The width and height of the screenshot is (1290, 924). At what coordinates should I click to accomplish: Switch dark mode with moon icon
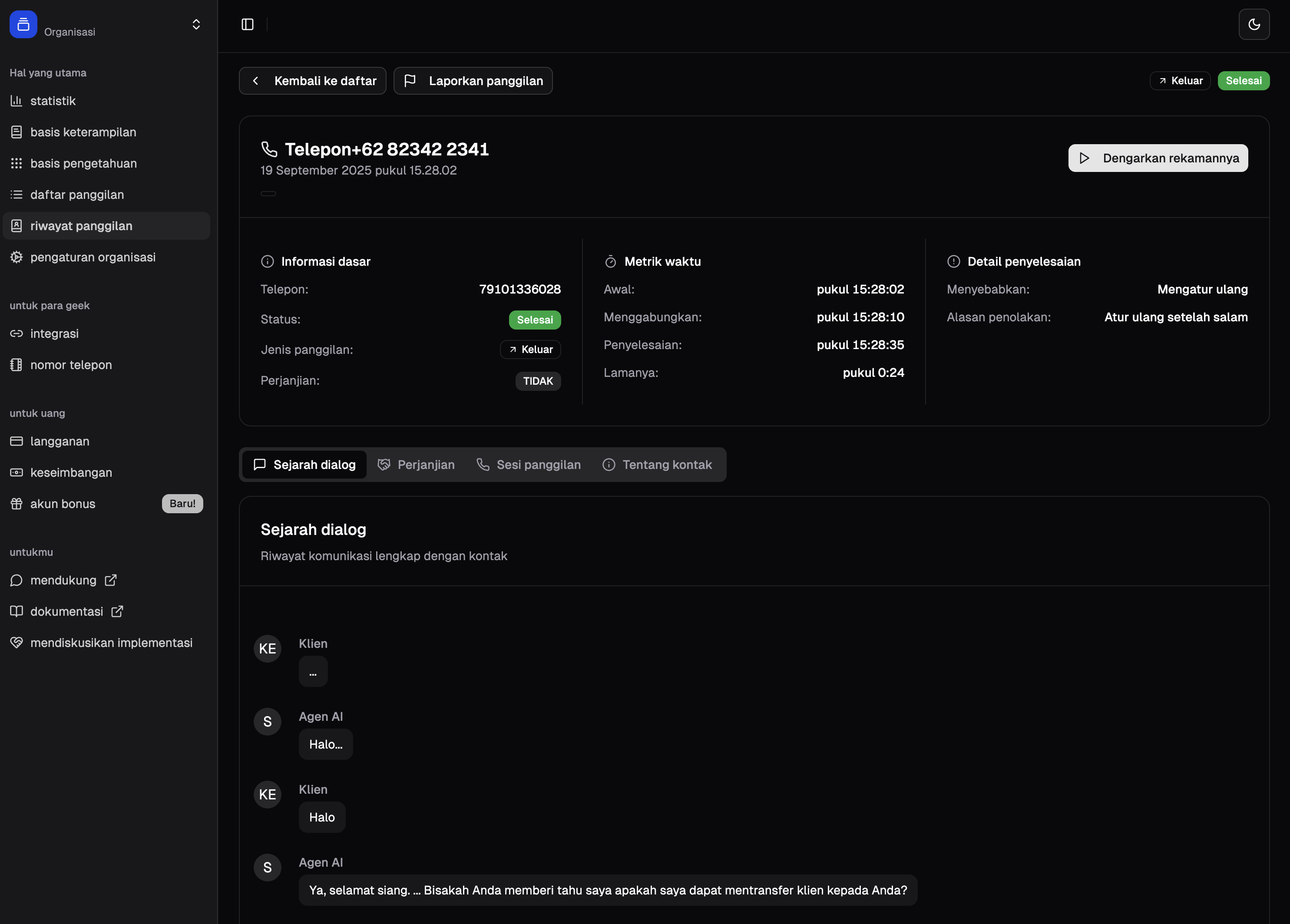pos(1254,24)
